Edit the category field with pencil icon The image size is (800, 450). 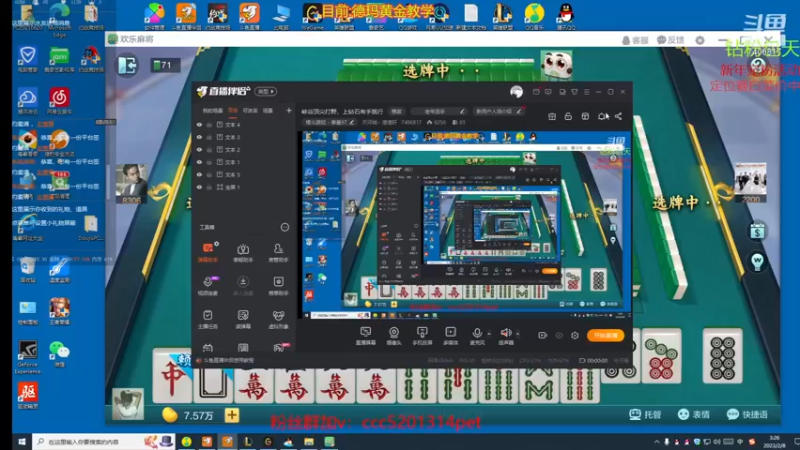click(x=439, y=111)
